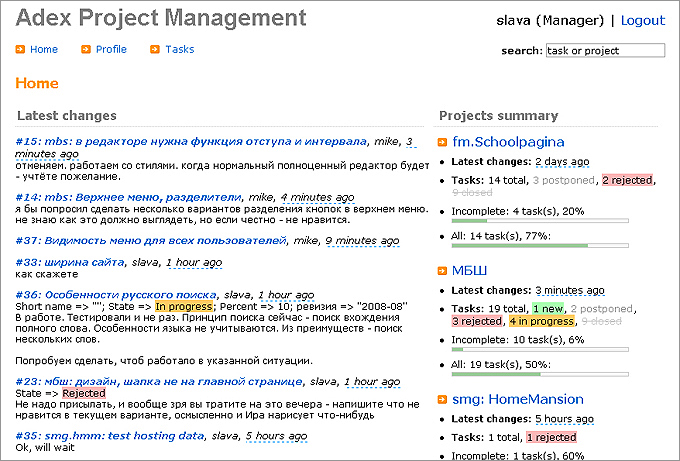The image size is (680, 461).
Task: Click the 'Projects summary' section heading
Action: (x=499, y=116)
